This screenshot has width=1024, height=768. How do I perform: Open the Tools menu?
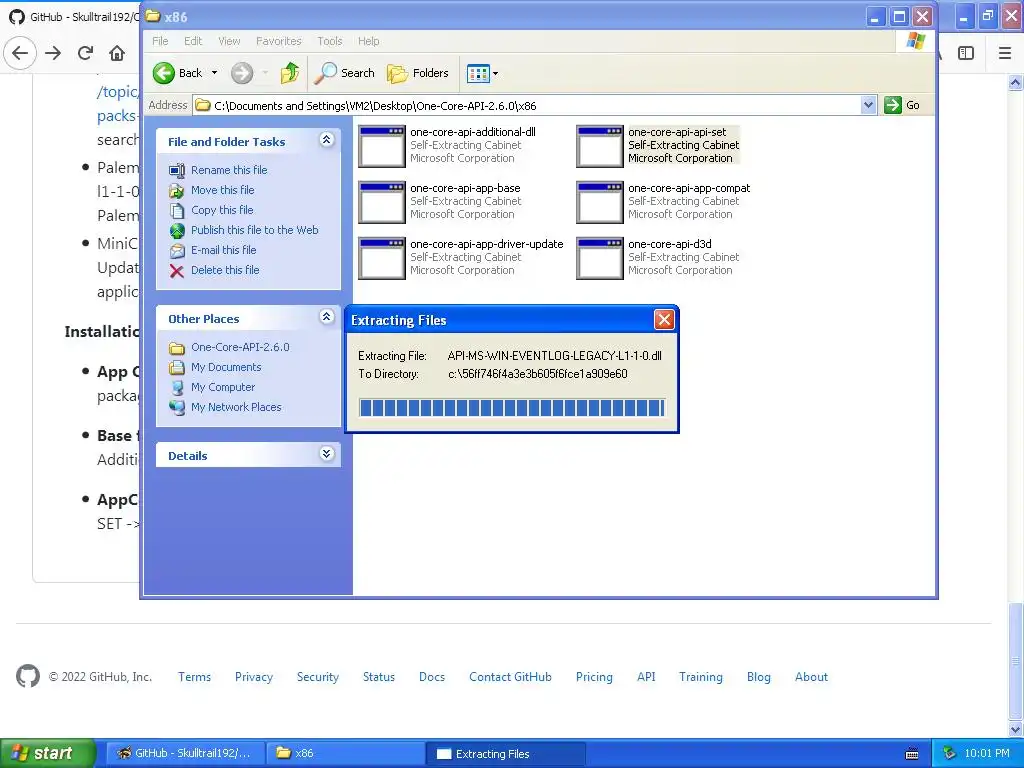(x=330, y=41)
